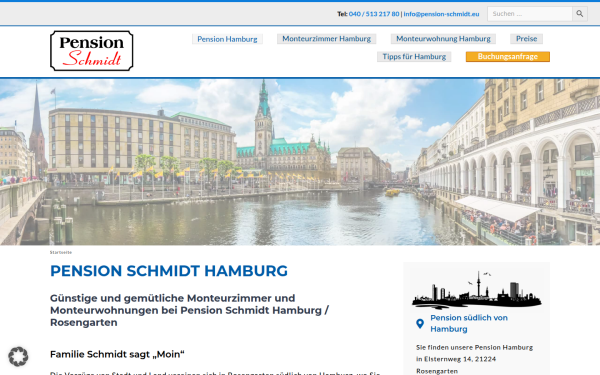The image size is (600, 375).
Task: Open the cookie settings gear icon
Action: (18, 356)
